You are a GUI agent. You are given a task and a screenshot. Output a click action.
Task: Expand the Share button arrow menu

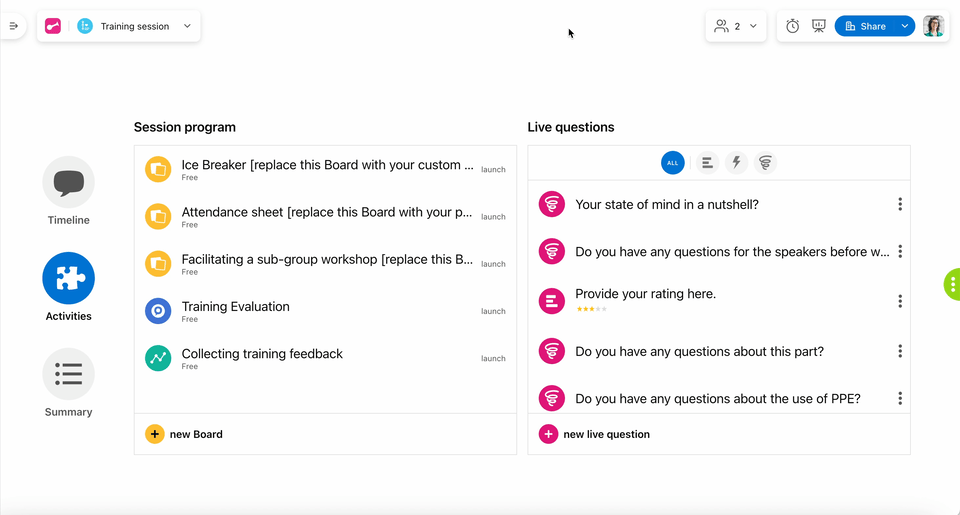[904, 26]
